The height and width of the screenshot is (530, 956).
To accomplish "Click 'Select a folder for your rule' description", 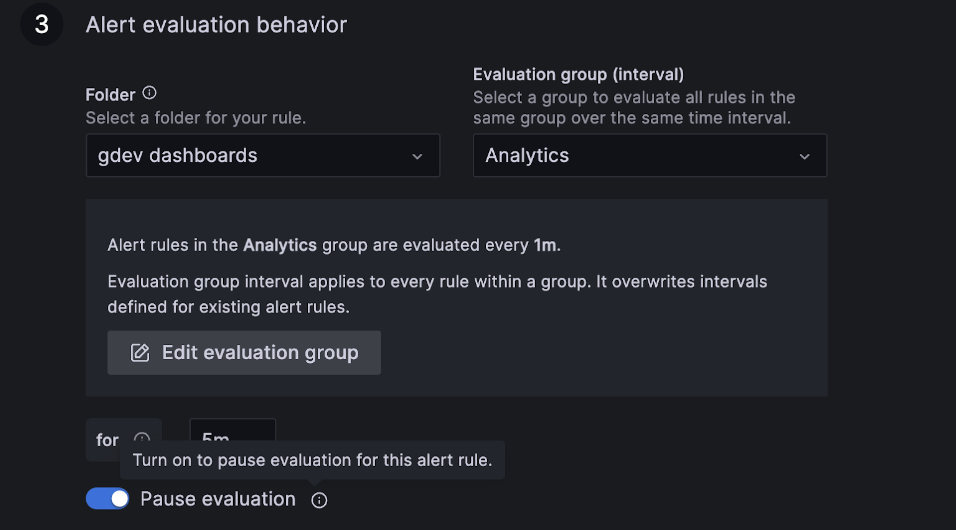I will (196, 118).
